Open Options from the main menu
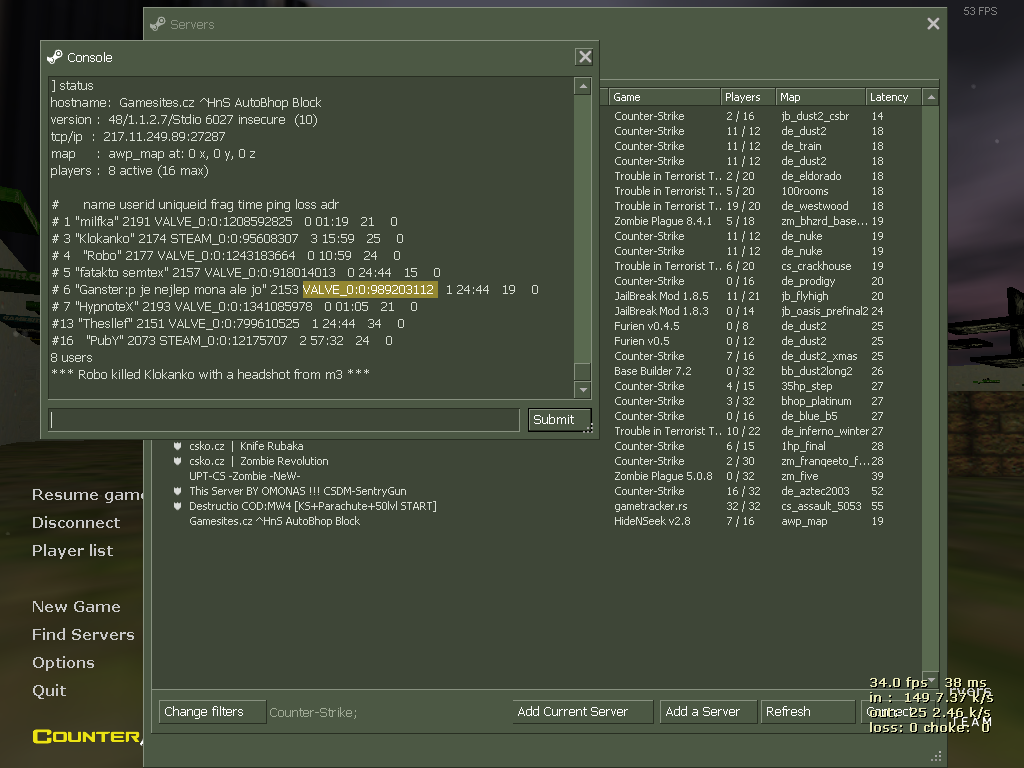The width and height of the screenshot is (1024, 768). 63,662
